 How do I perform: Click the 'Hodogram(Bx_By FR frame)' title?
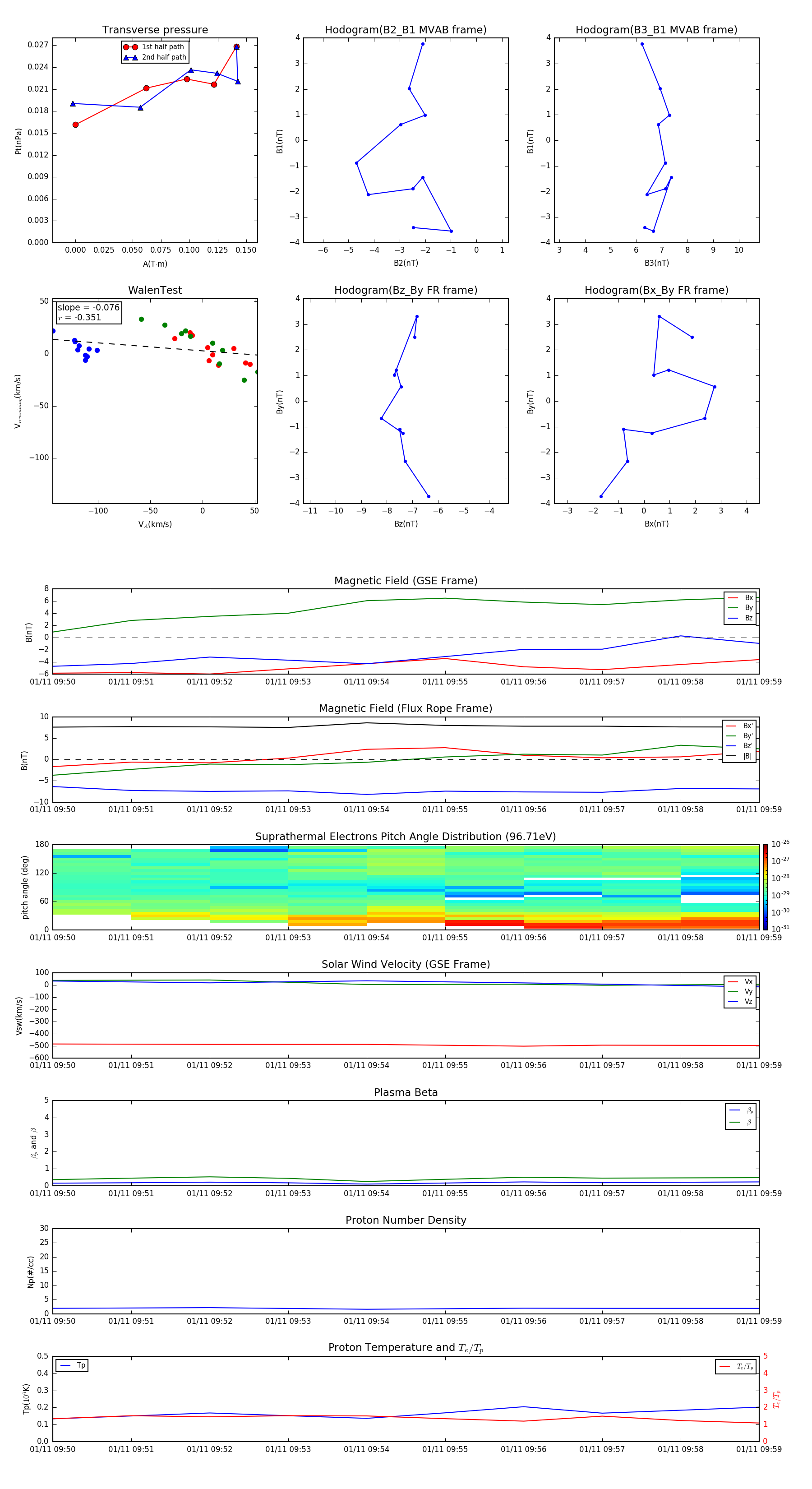[x=656, y=290]
